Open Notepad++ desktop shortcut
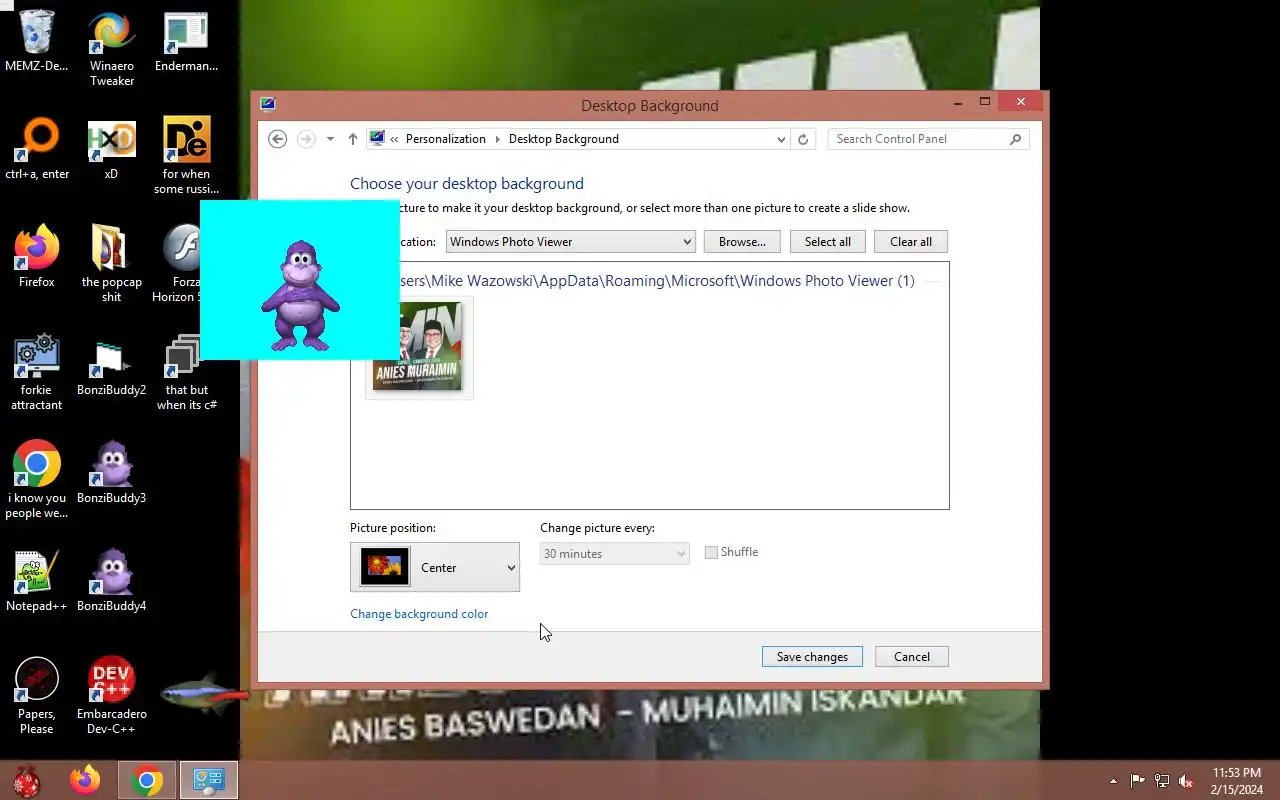 tap(37, 582)
